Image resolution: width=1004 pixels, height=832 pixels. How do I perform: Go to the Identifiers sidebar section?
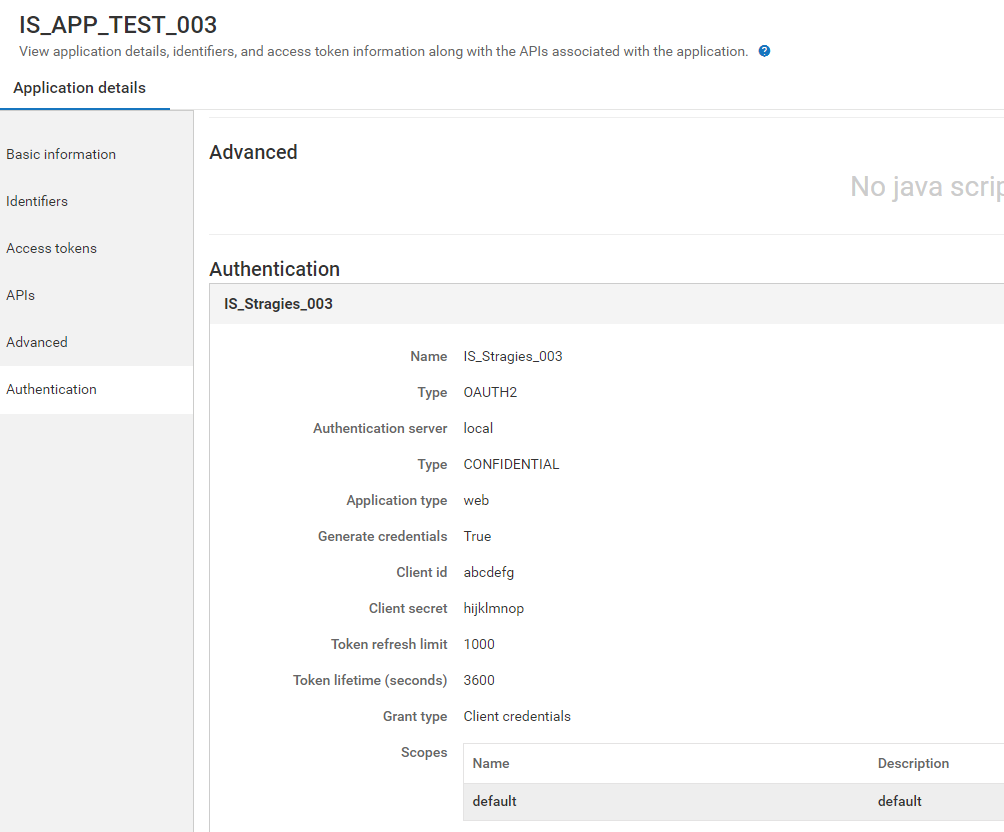[x=37, y=201]
